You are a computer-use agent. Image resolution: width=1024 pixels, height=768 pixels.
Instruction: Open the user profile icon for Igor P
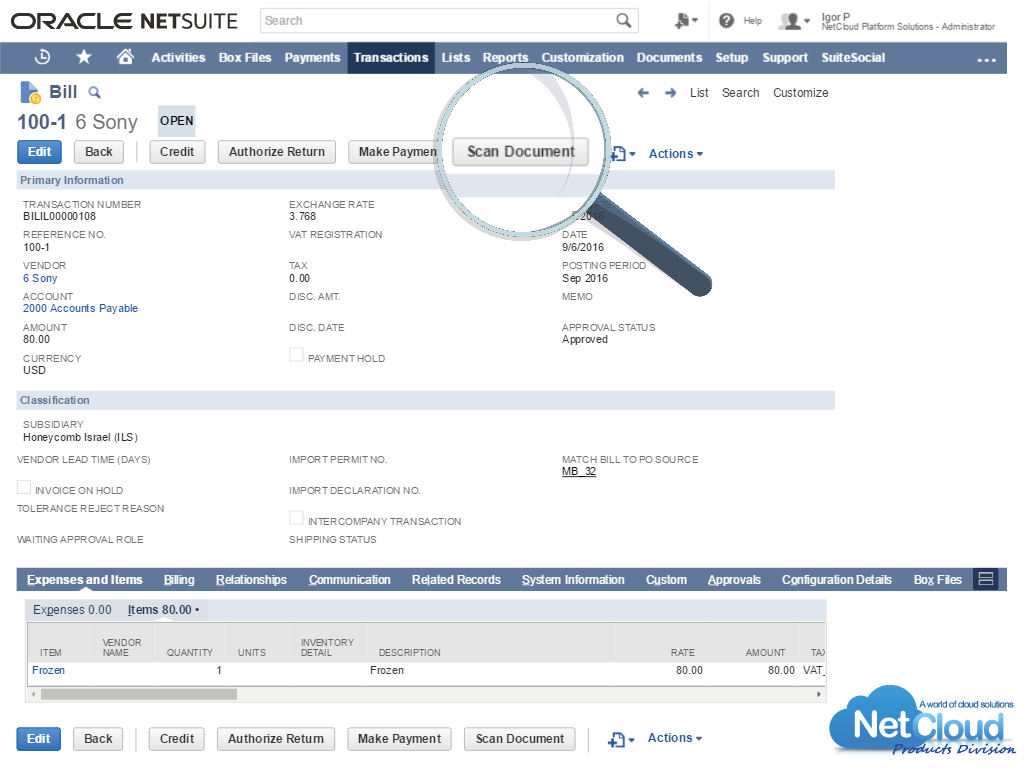tap(793, 21)
